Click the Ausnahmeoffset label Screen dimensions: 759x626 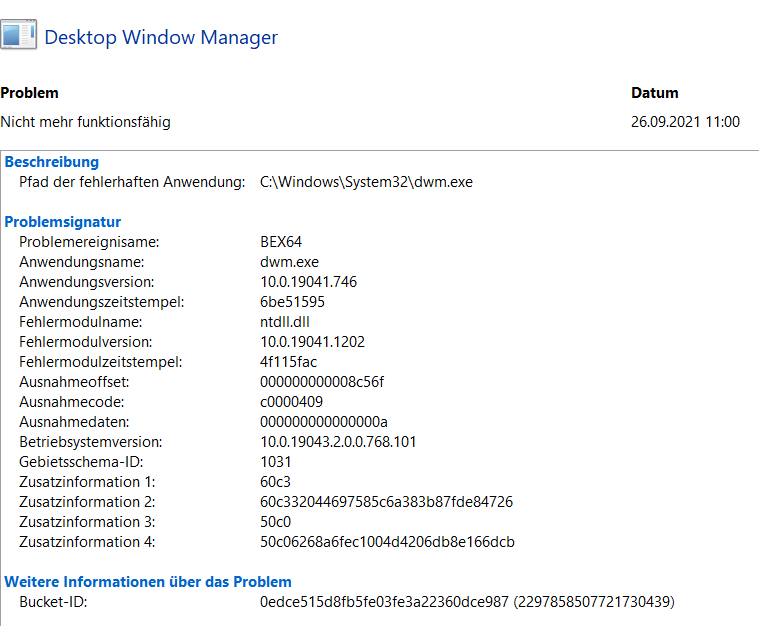coord(74,382)
